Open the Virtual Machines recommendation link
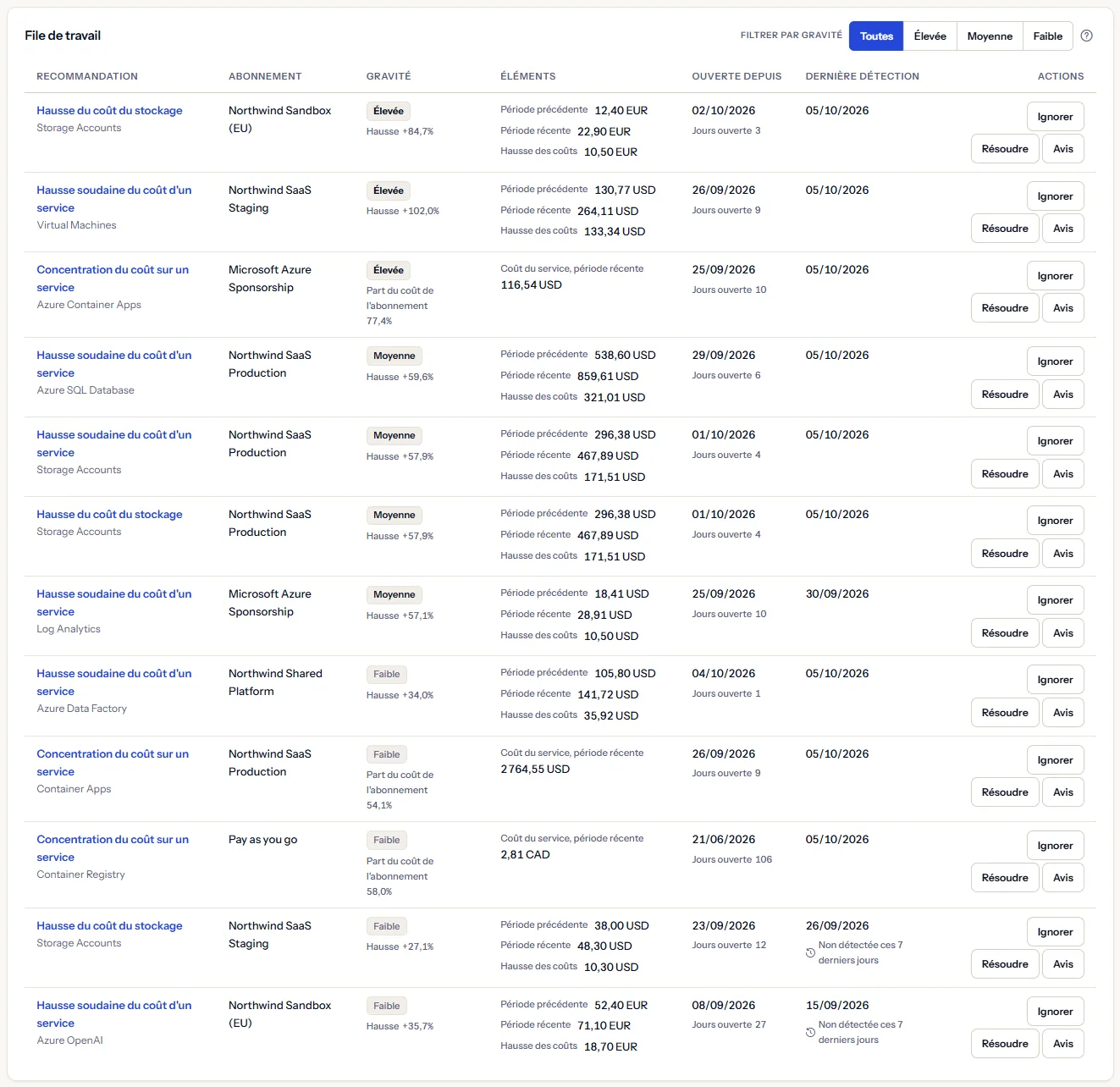This screenshot has width=1120, height=1087. [x=114, y=199]
